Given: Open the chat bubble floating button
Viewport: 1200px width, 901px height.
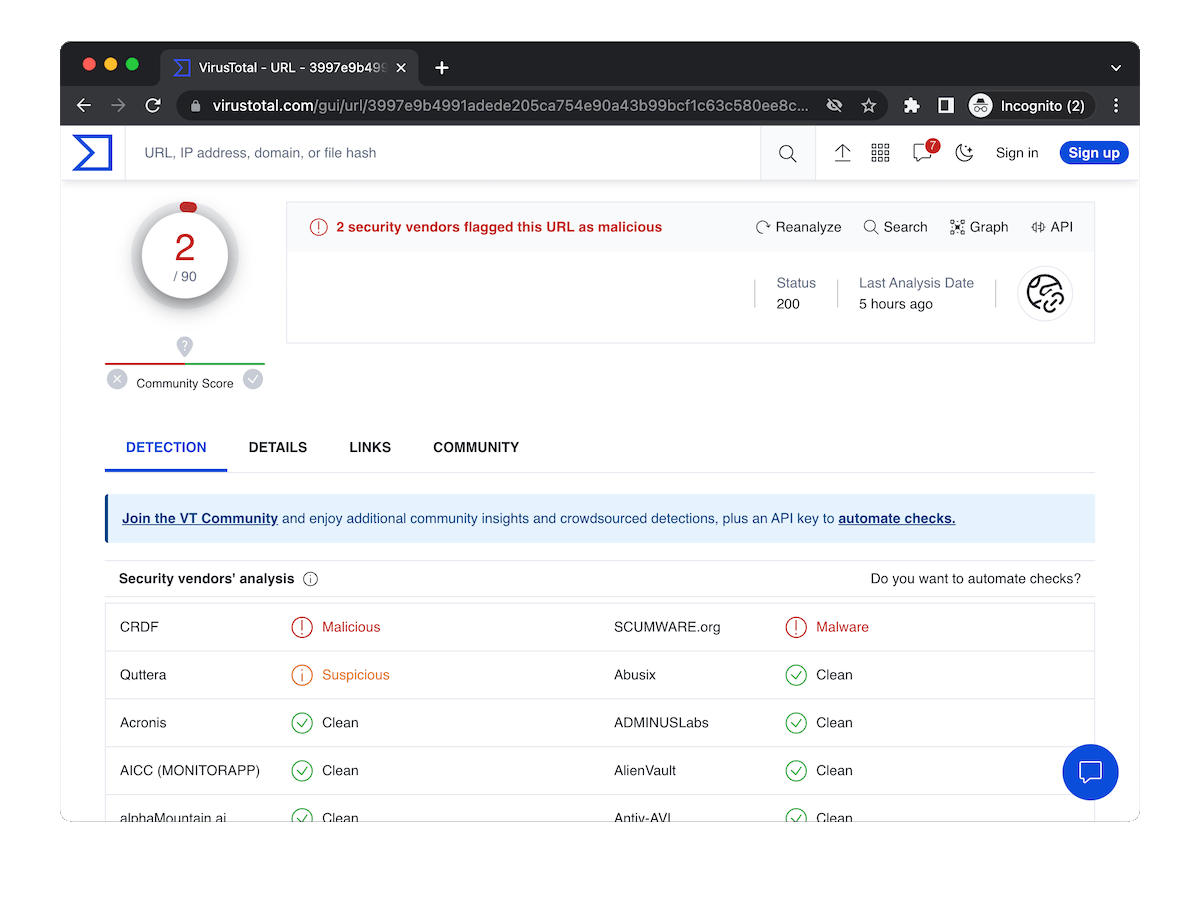Looking at the screenshot, I should [1090, 772].
